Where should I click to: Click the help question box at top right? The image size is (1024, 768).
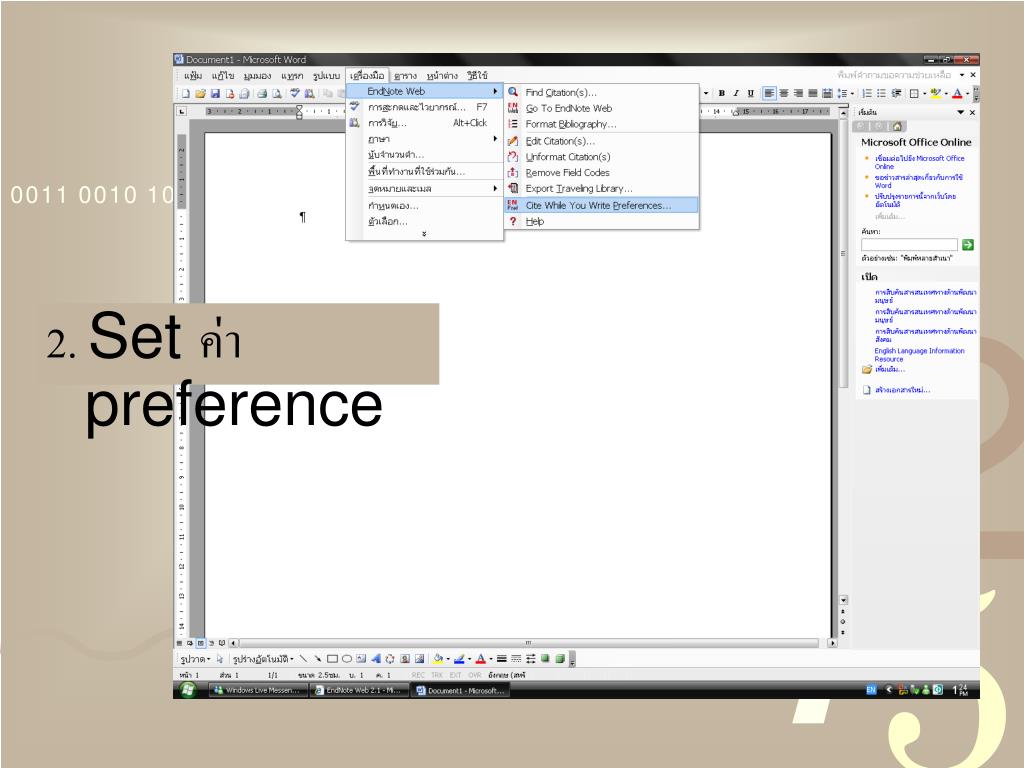click(x=895, y=75)
